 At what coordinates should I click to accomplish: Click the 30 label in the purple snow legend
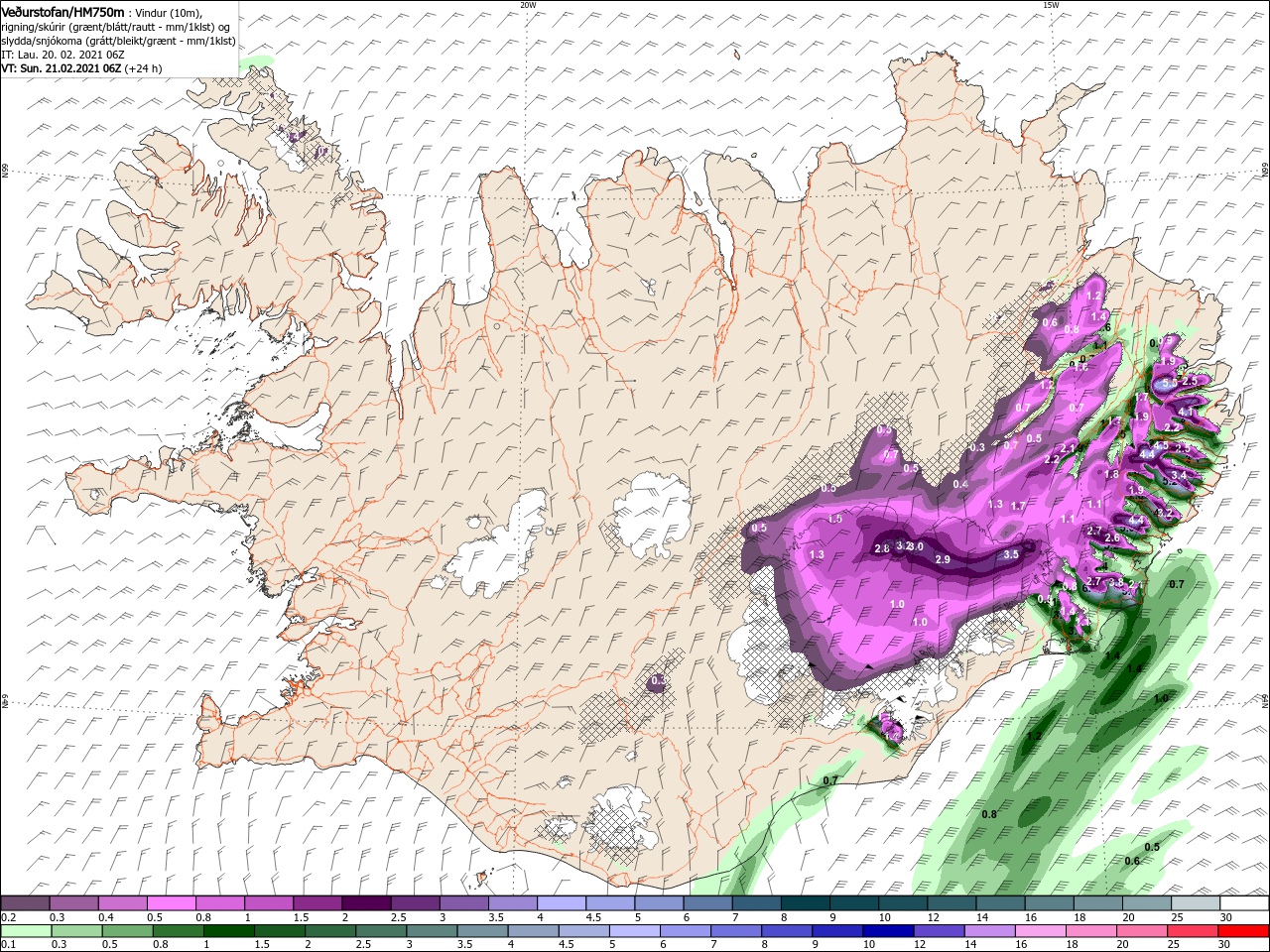pos(1226,917)
